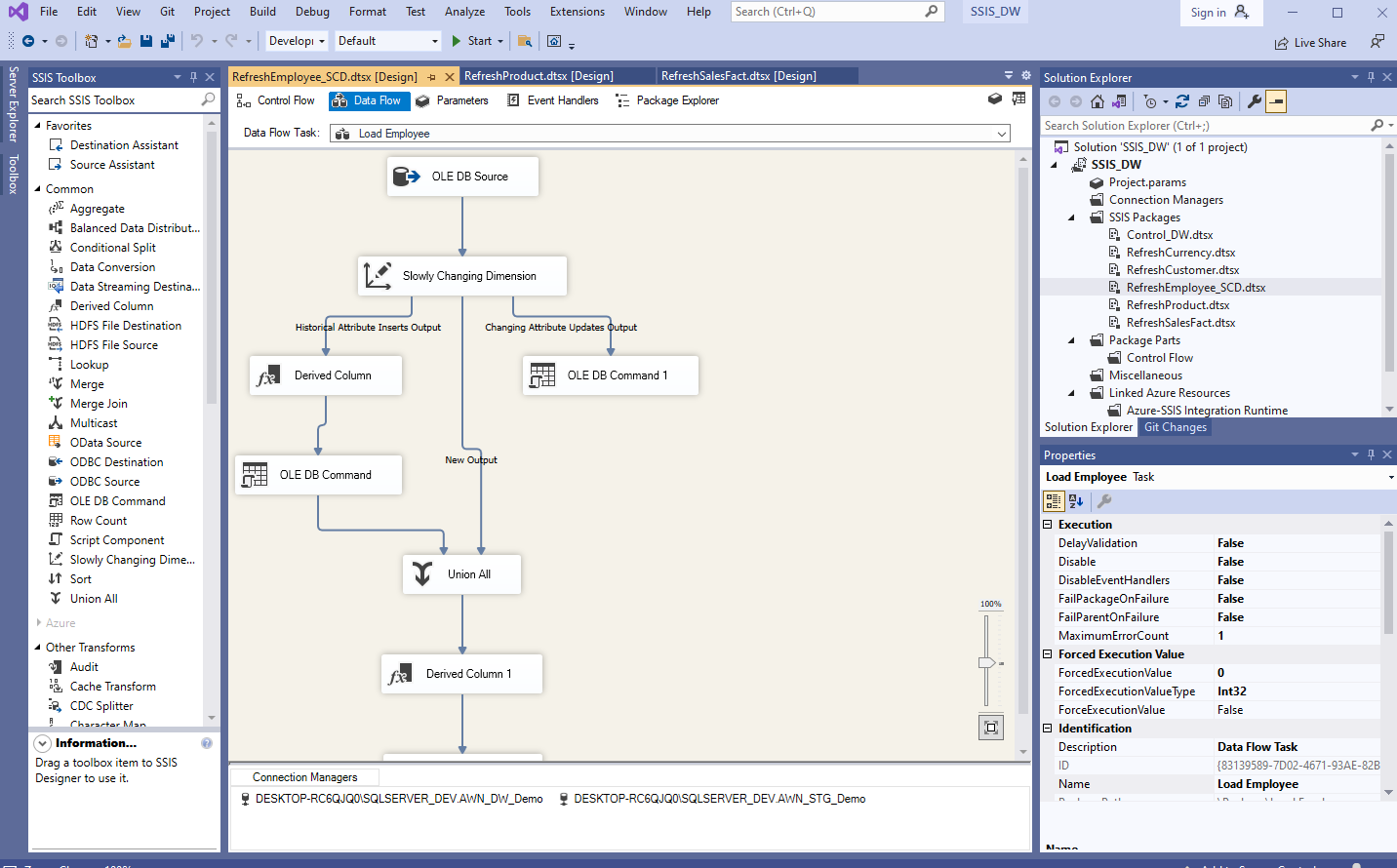This screenshot has height=868, width=1397.
Task: Refresh the Solution Explorer
Action: [1182, 99]
